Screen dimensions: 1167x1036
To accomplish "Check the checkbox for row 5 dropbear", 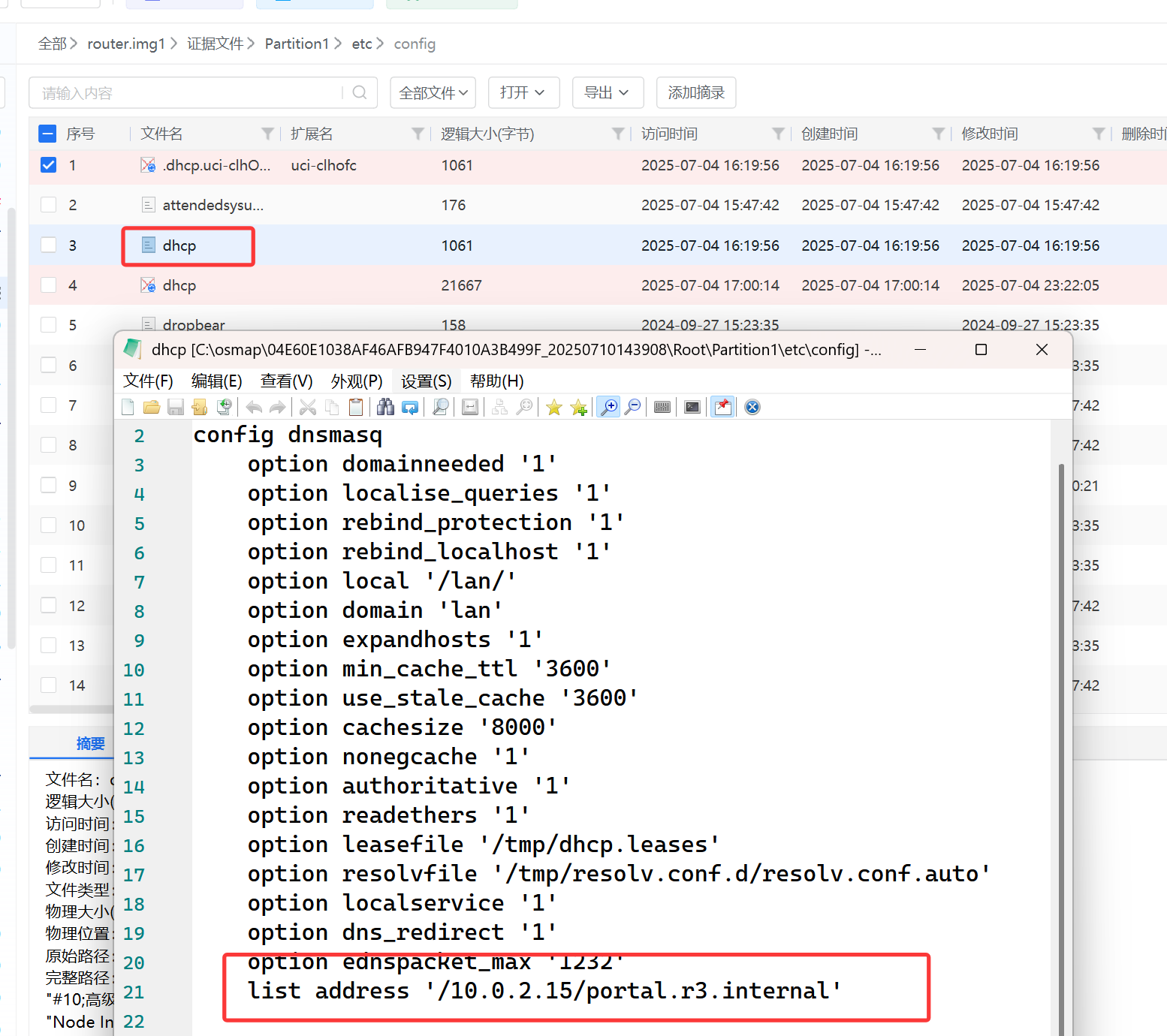I will point(48,325).
